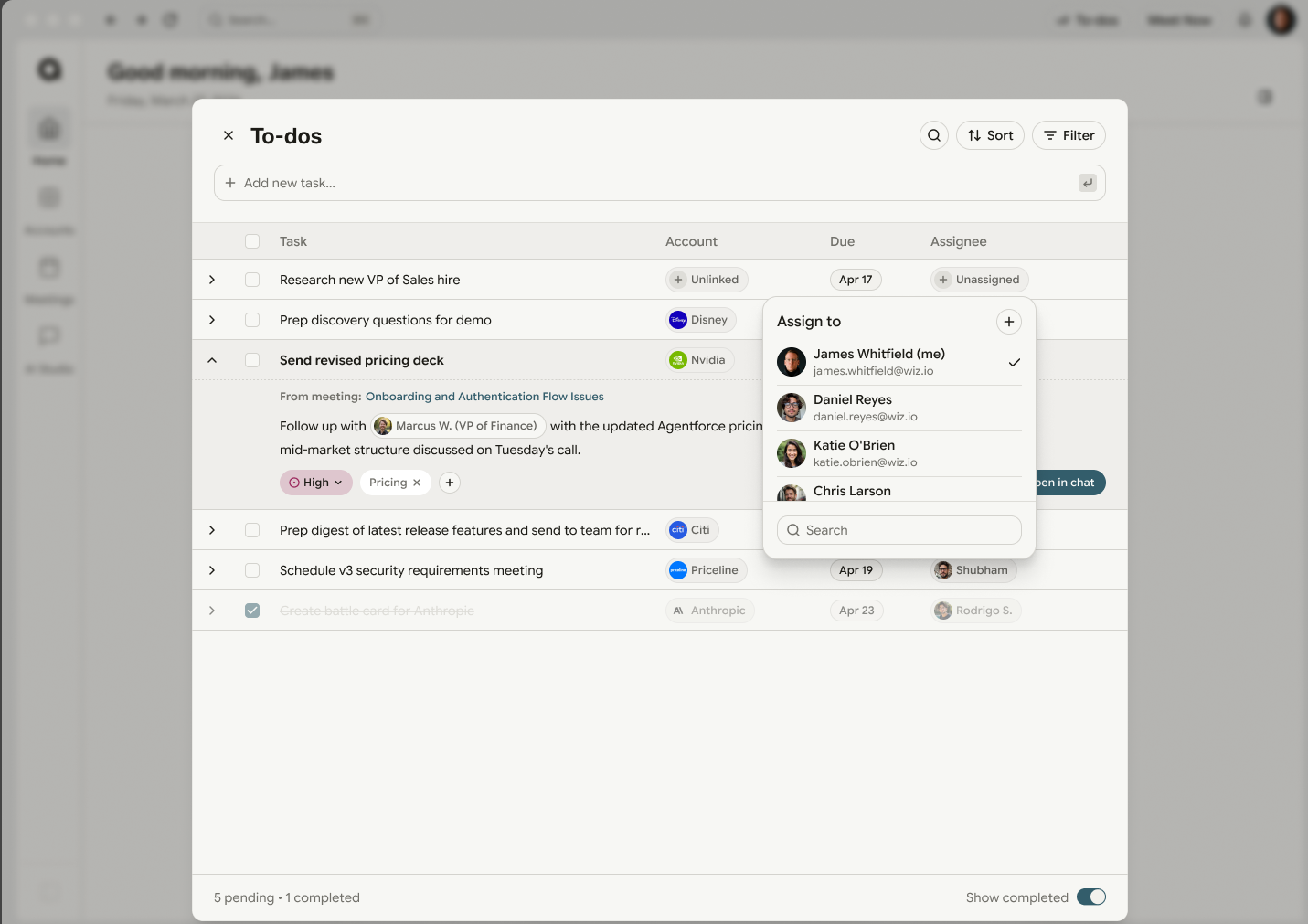Viewport: 1308px width, 924px height.
Task: Check off Send revised pricing deck
Action: click(252, 360)
